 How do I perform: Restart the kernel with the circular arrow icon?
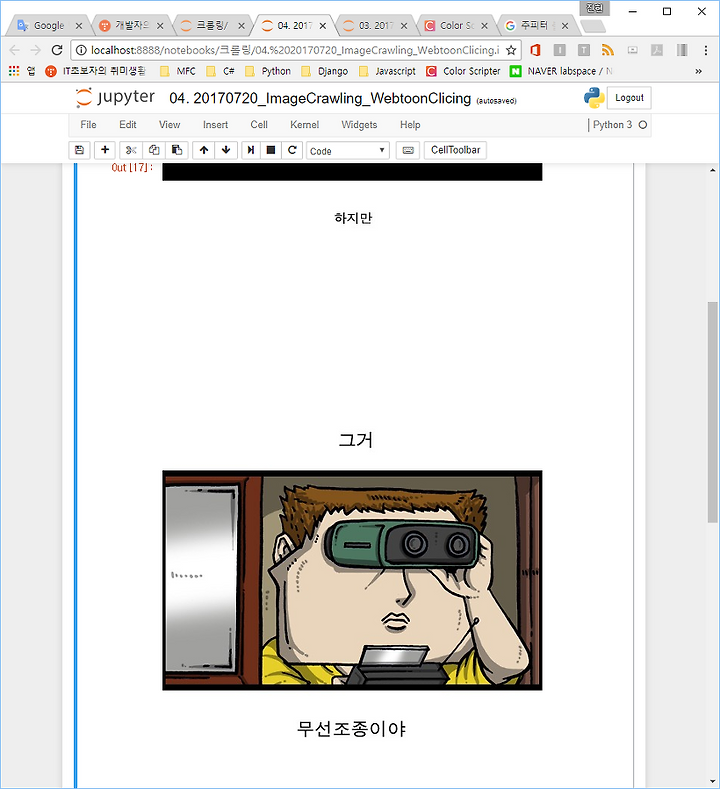pyautogui.click(x=292, y=150)
